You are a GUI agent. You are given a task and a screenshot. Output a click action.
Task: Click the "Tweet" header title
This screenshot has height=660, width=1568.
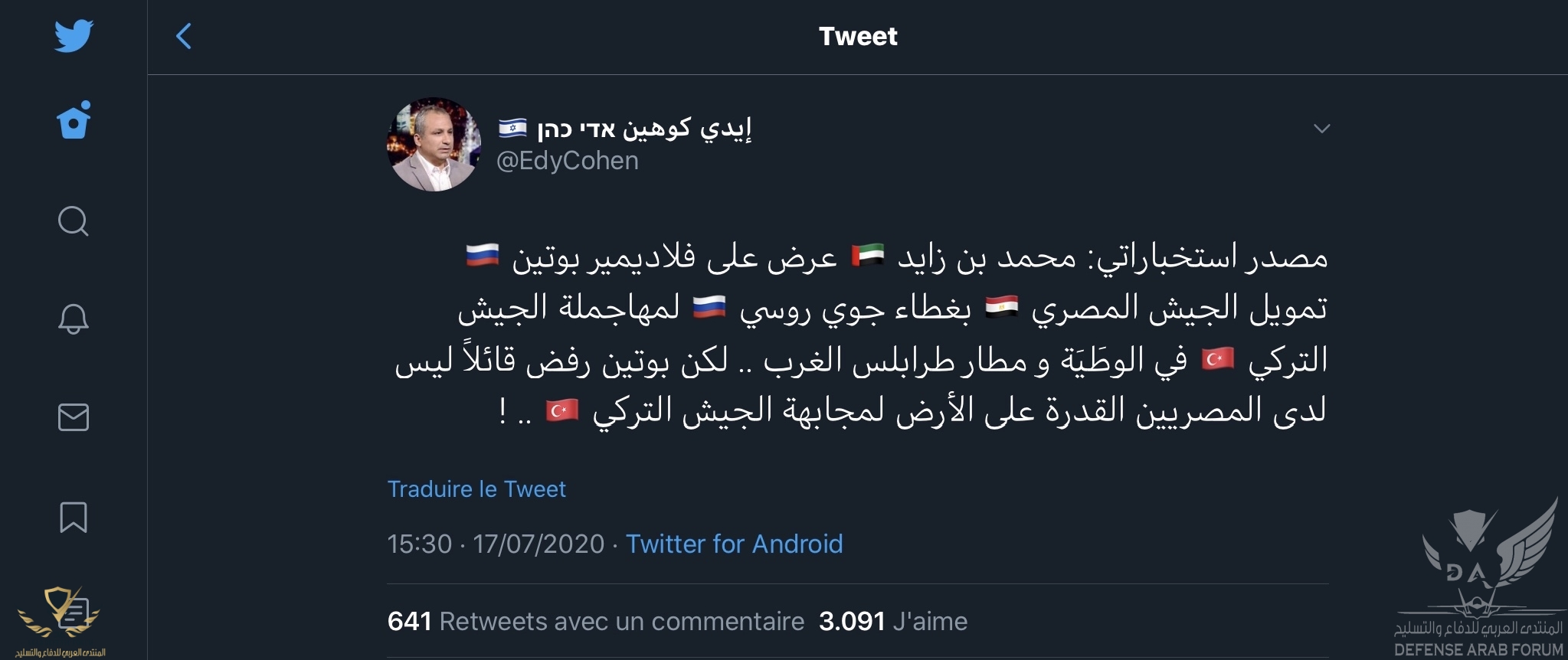[x=857, y=36]
